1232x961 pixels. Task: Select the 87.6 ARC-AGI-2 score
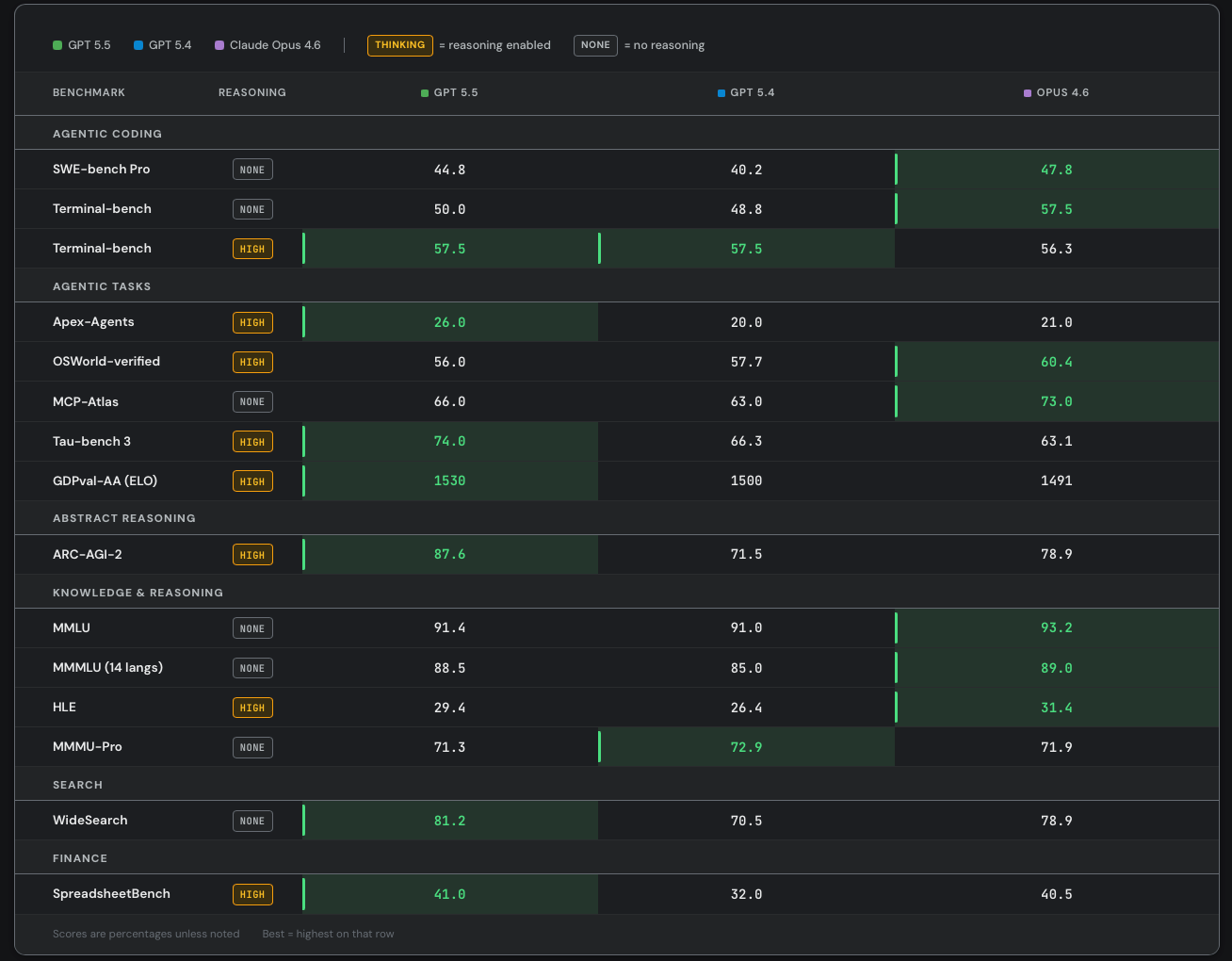pyautogui.click(x=449, y=554)
